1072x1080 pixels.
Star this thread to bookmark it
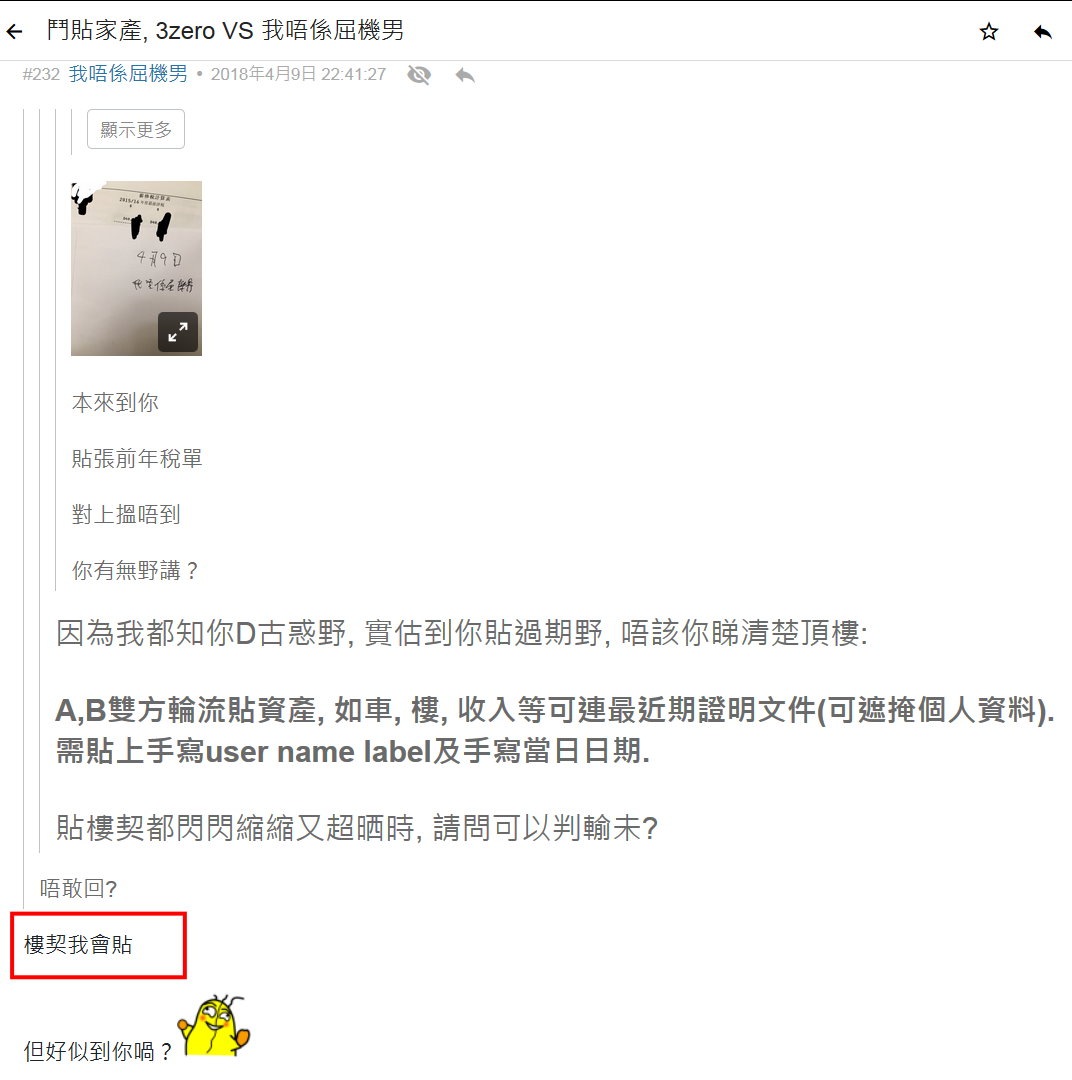pos(989,31)
